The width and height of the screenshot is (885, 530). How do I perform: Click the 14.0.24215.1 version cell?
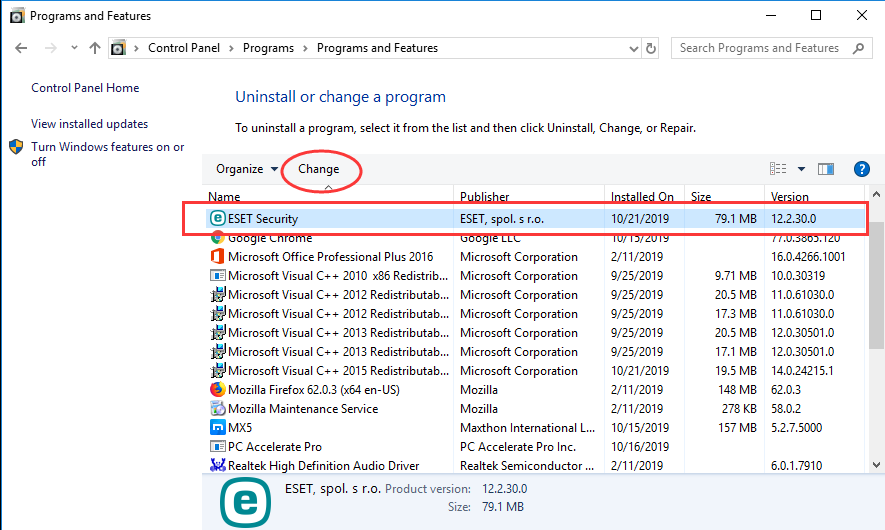coord(802,371)
